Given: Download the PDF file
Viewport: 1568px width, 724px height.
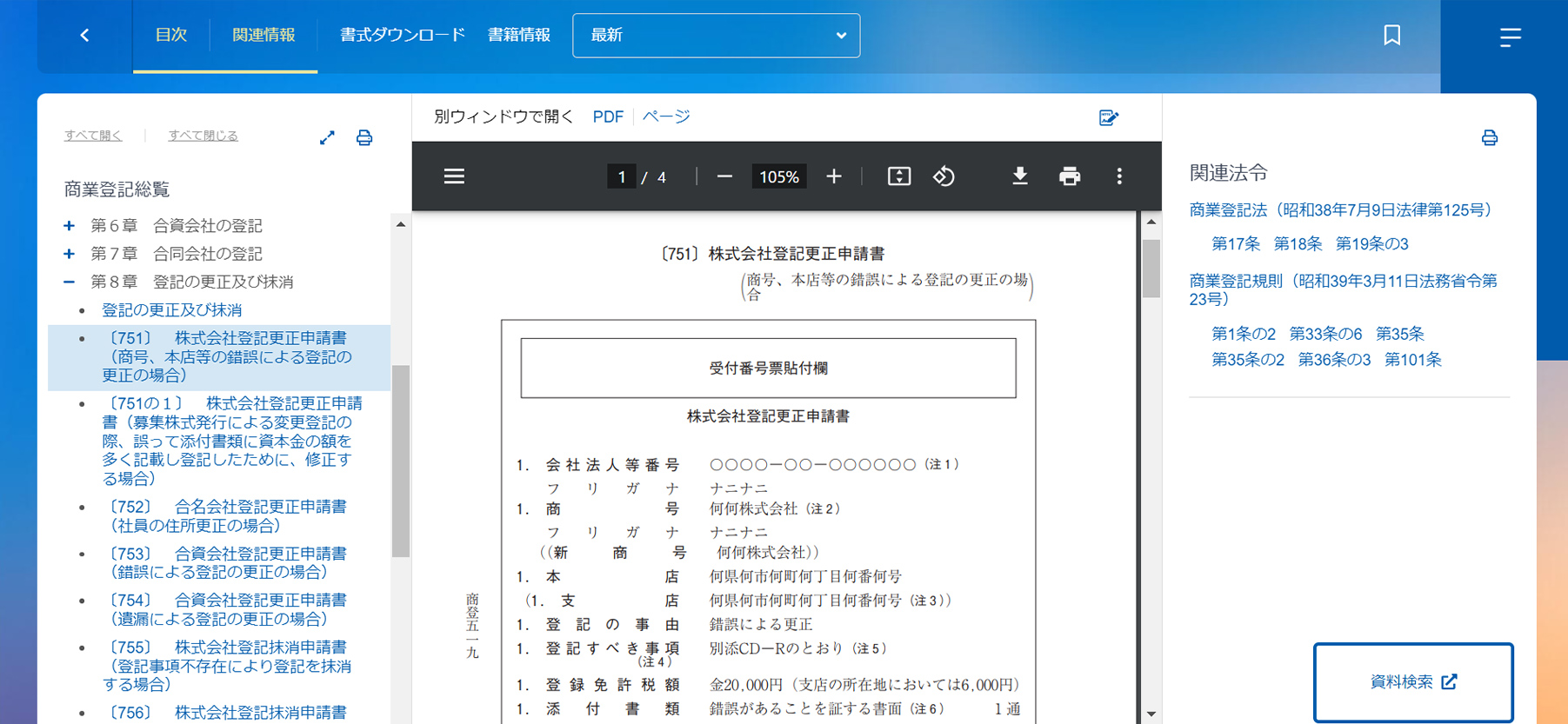Looking at the screenshot, I should [x=1020, y=176].
